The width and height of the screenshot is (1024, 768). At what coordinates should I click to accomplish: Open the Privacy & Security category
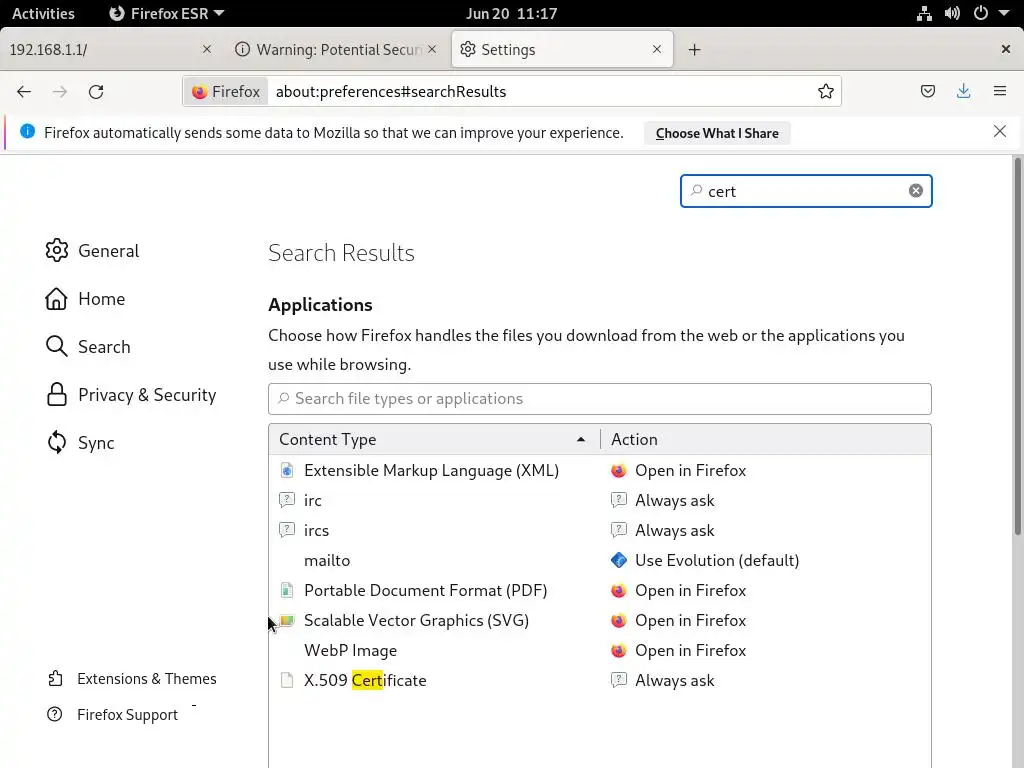tap(146, 395)
